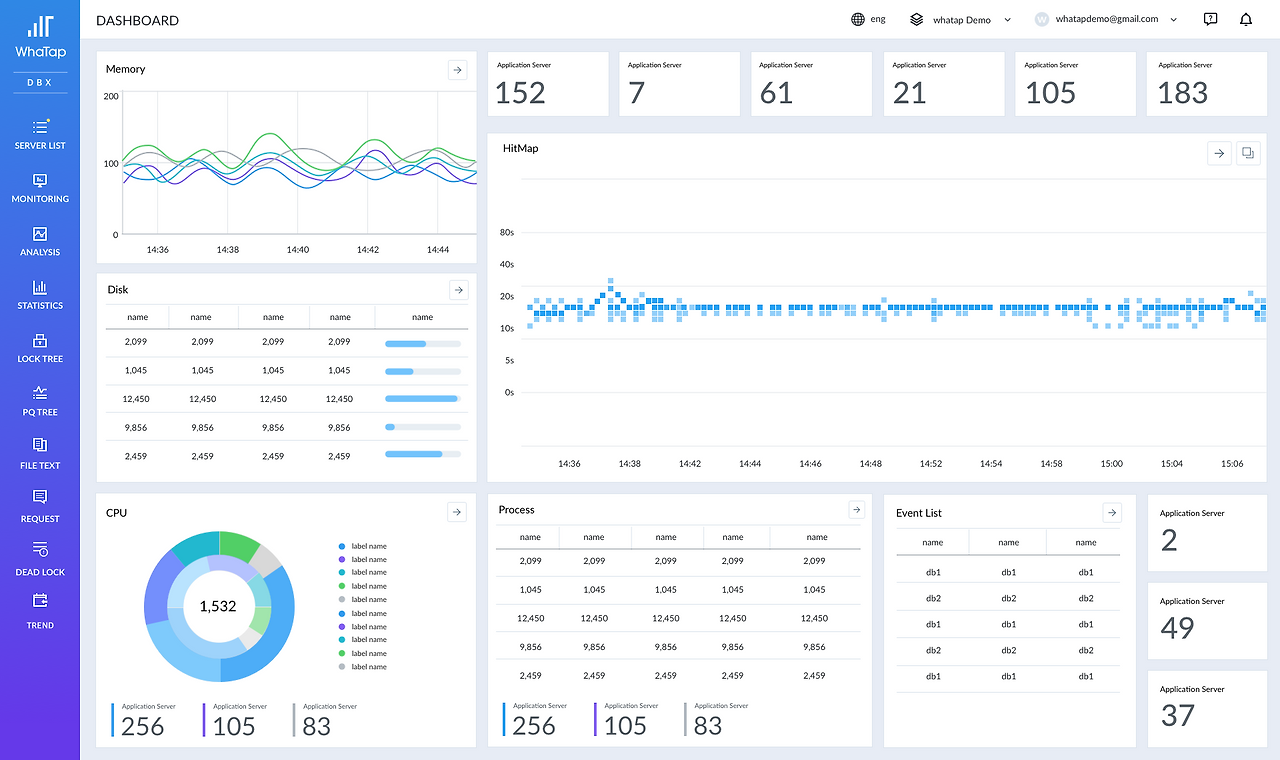Open the eng language selector

[868, 18]
